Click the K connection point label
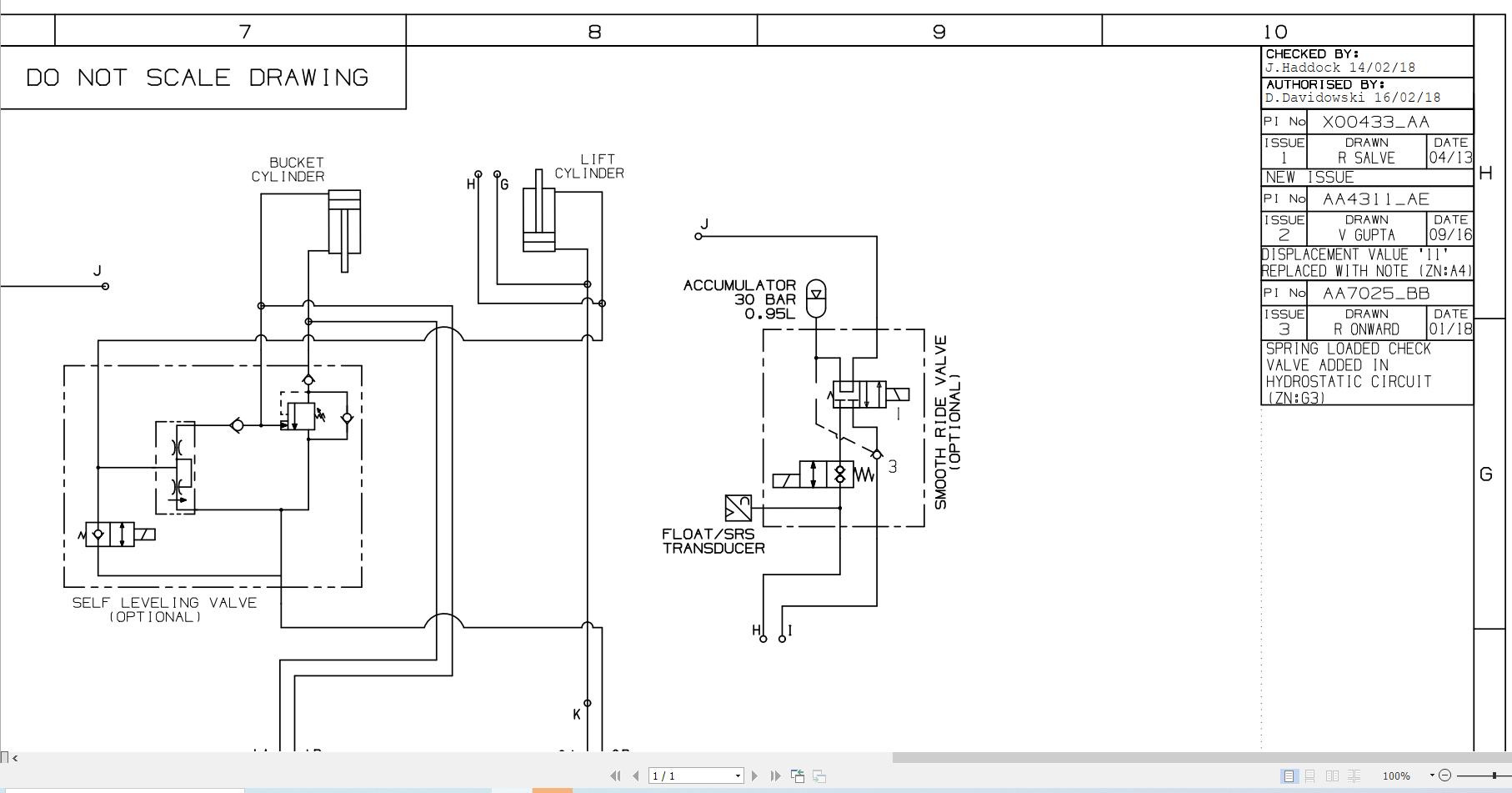Viewport: 1512px width, 793px height. 577,715
